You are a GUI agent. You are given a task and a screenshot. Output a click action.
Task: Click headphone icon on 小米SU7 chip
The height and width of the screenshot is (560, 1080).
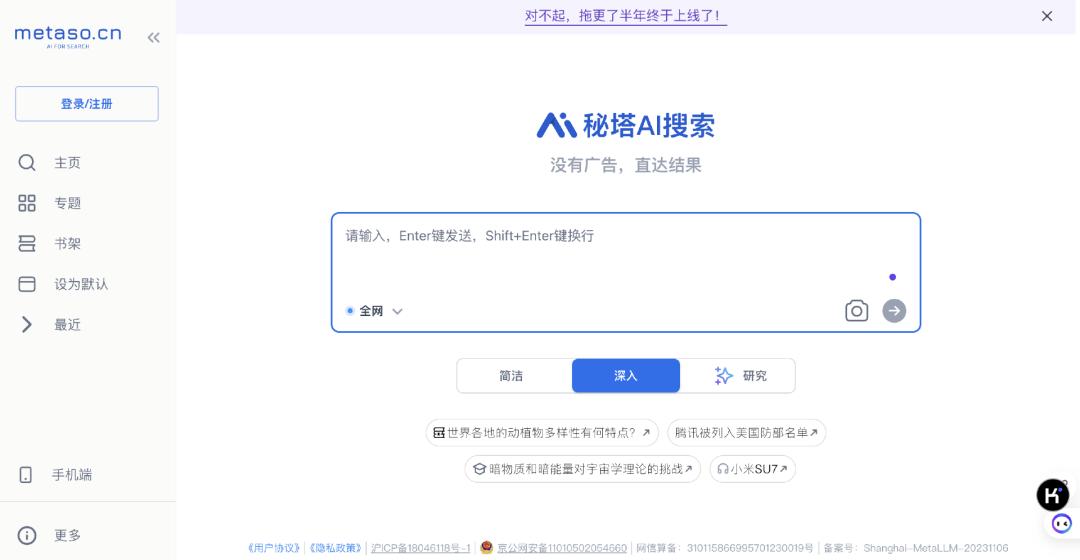click(x=723, y=469)
